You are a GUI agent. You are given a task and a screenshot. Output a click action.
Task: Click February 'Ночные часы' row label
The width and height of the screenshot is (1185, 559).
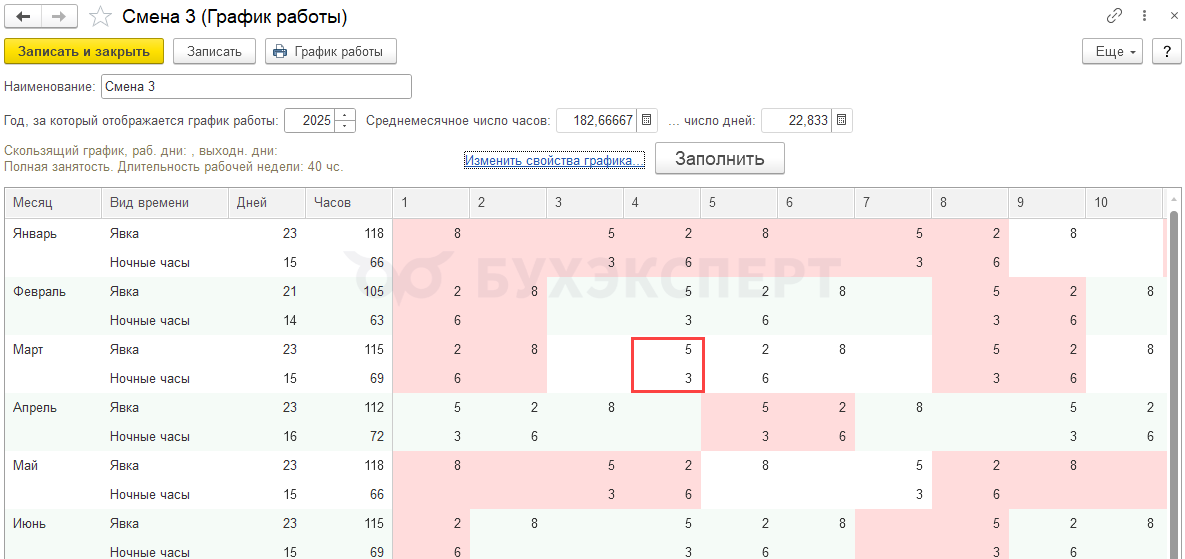(x=166, y=320)
